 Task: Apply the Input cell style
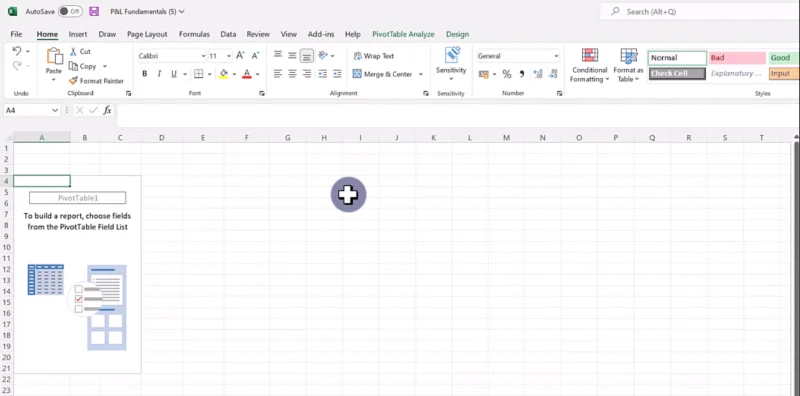pyautogui.click(x=784, y=73)
